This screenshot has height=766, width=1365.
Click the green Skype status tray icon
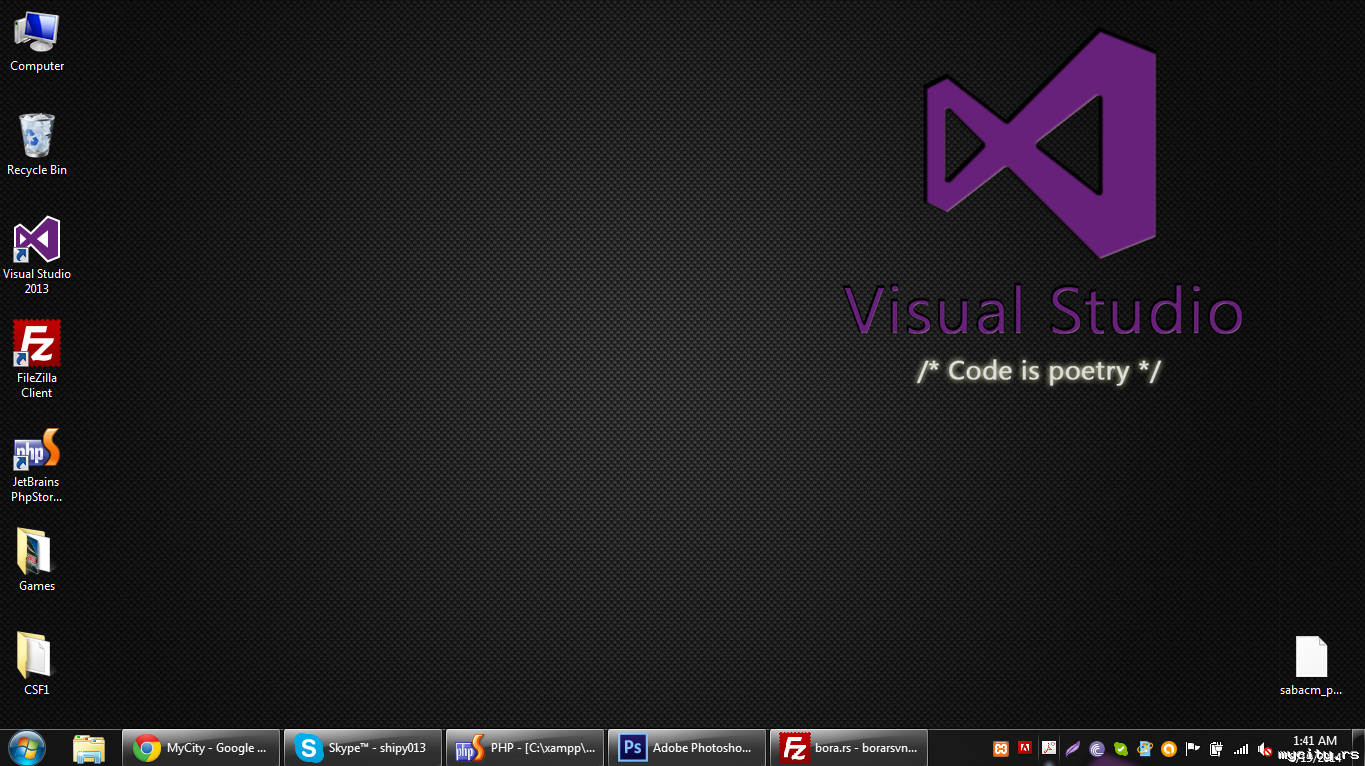tap(1121, 748)
